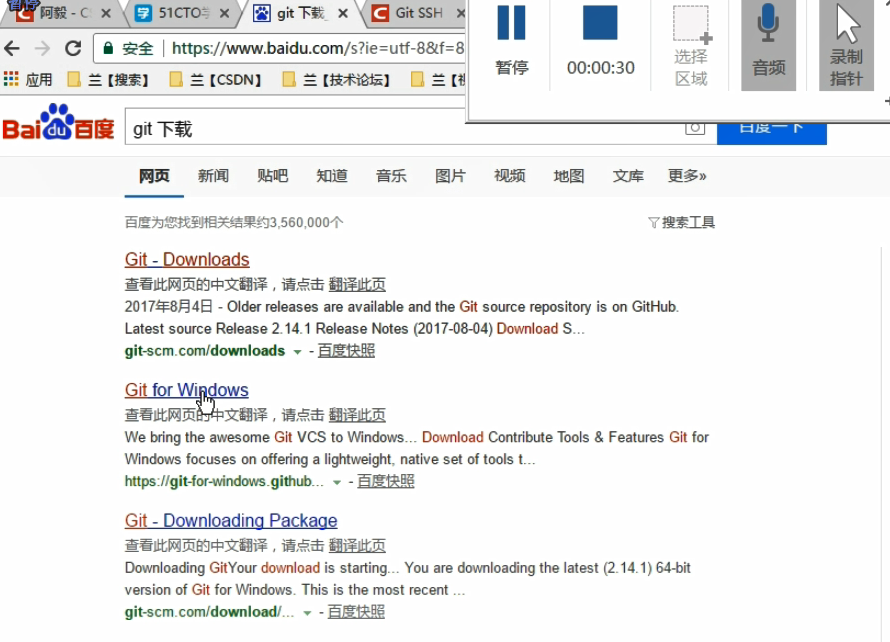Viewport: 890px width, 642px height.
Task: Toggle the audio microphone button
Action: (x=769, y=45)
